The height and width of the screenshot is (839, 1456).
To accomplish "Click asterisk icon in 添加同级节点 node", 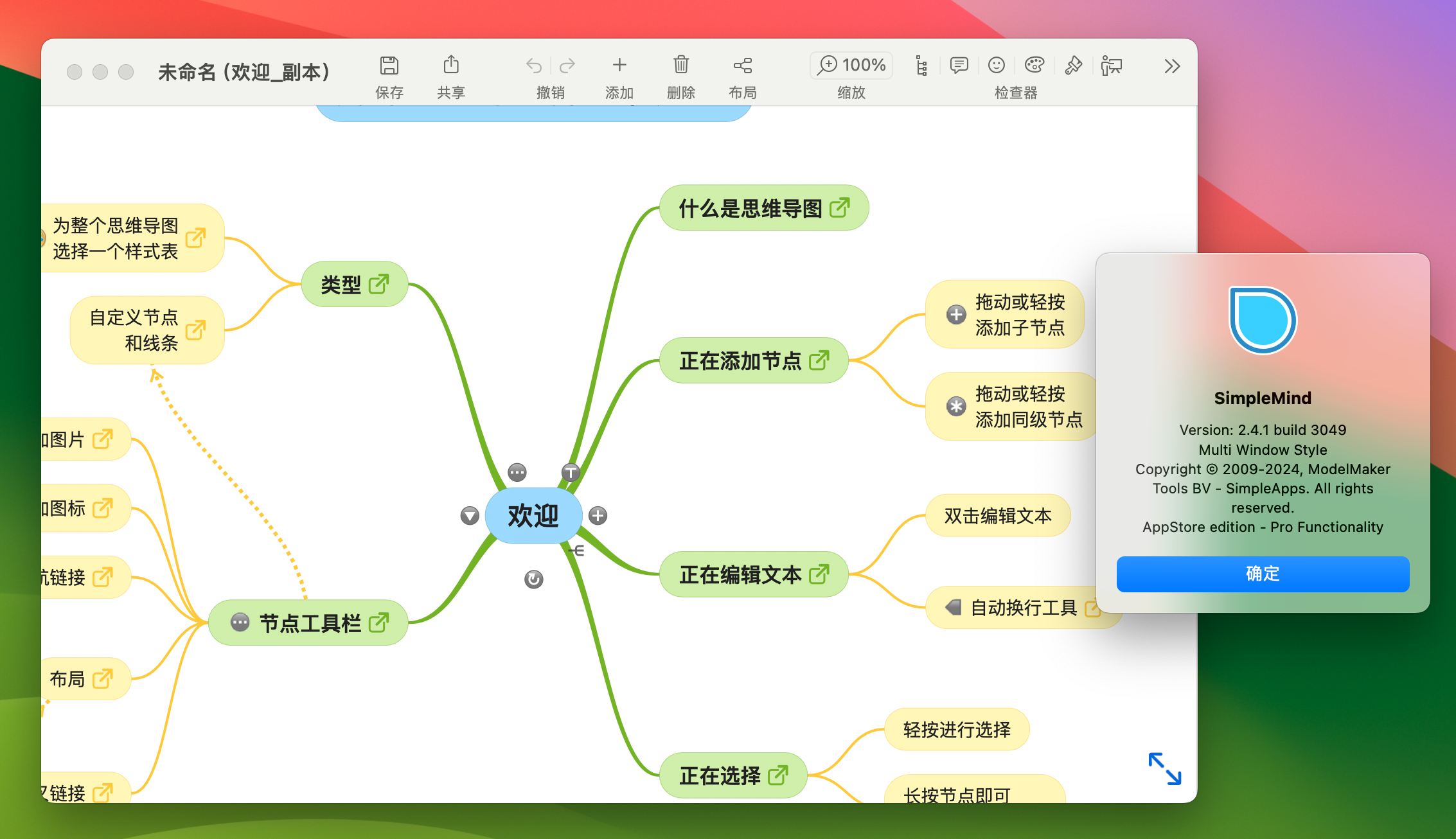I will [956, 406].
